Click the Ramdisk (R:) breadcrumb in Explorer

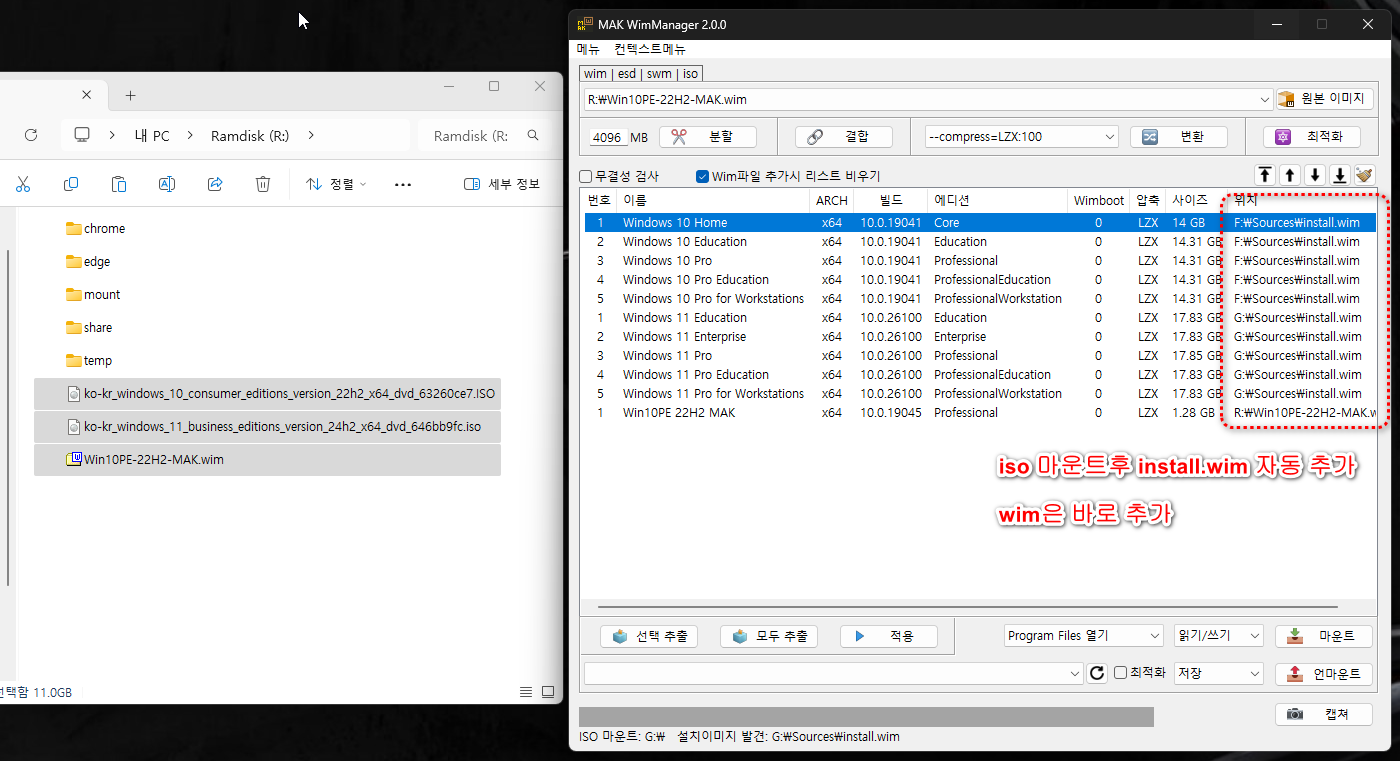(x=250, y=135)
